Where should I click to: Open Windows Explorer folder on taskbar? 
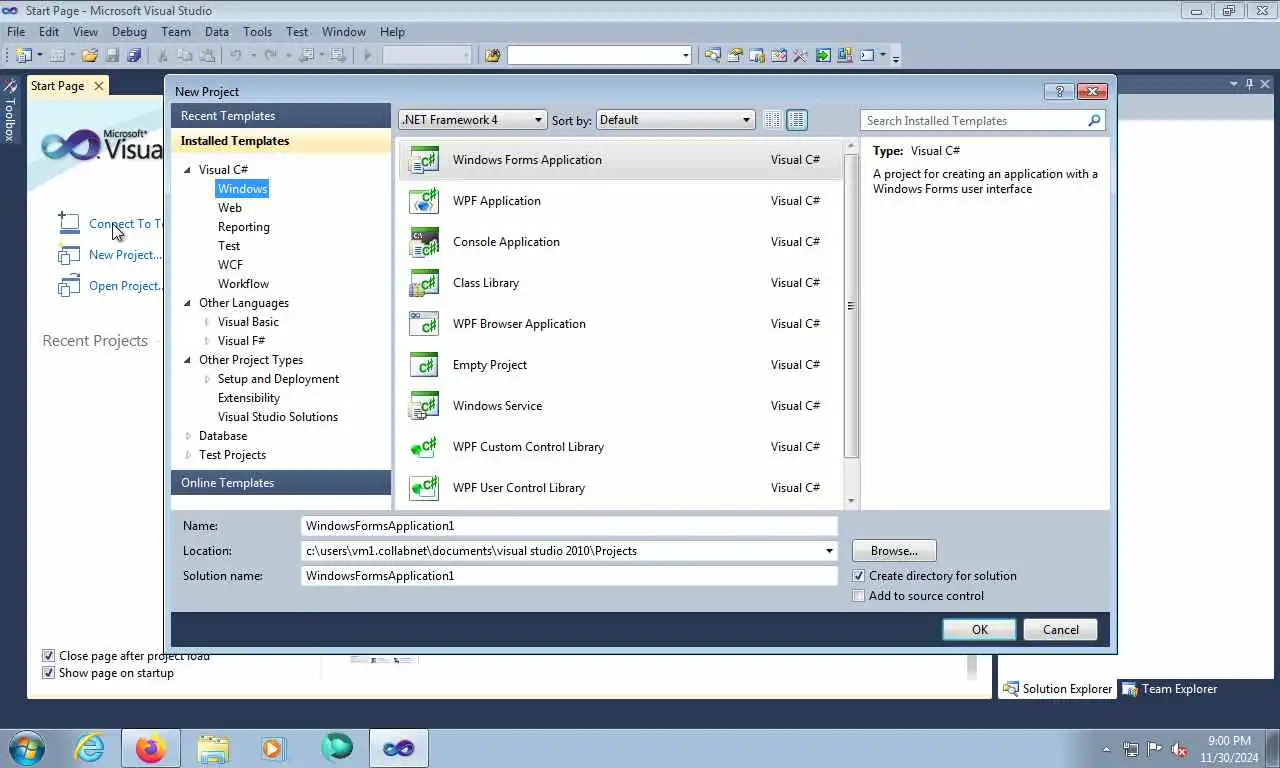[x=212, y=748]
